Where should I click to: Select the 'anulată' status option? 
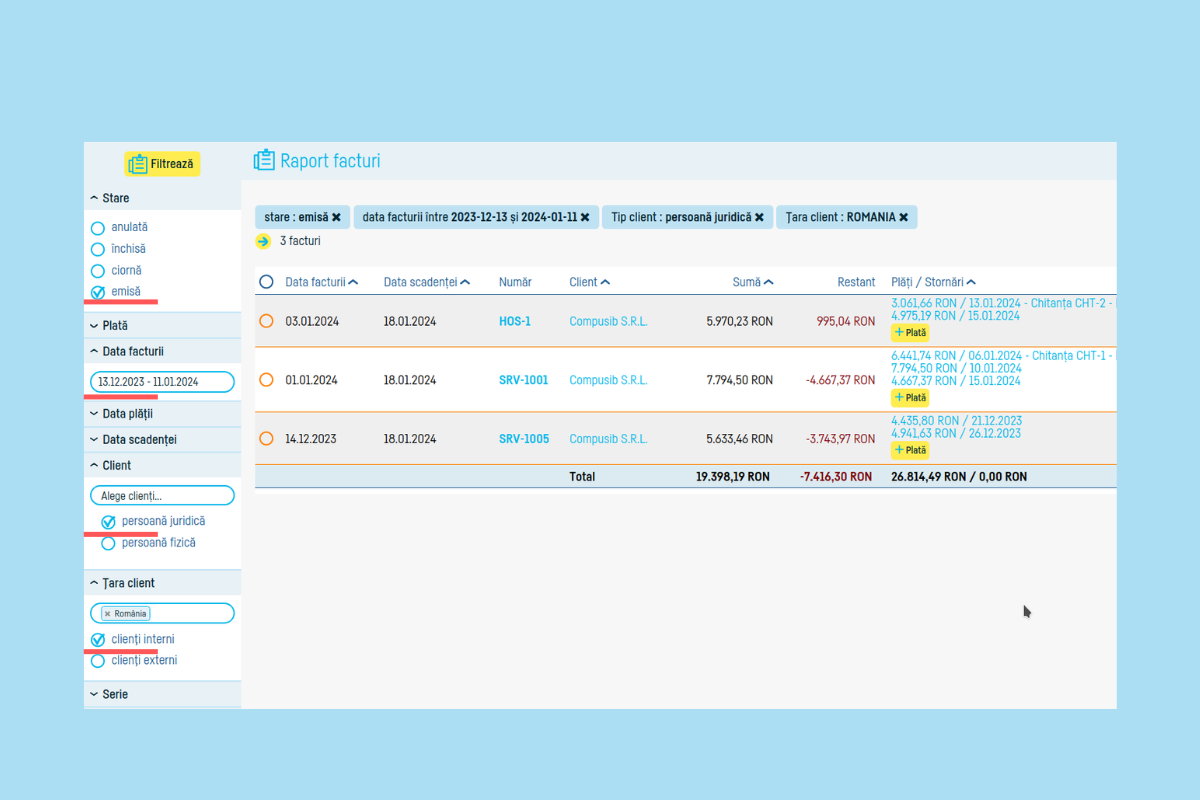pos(98,228)
